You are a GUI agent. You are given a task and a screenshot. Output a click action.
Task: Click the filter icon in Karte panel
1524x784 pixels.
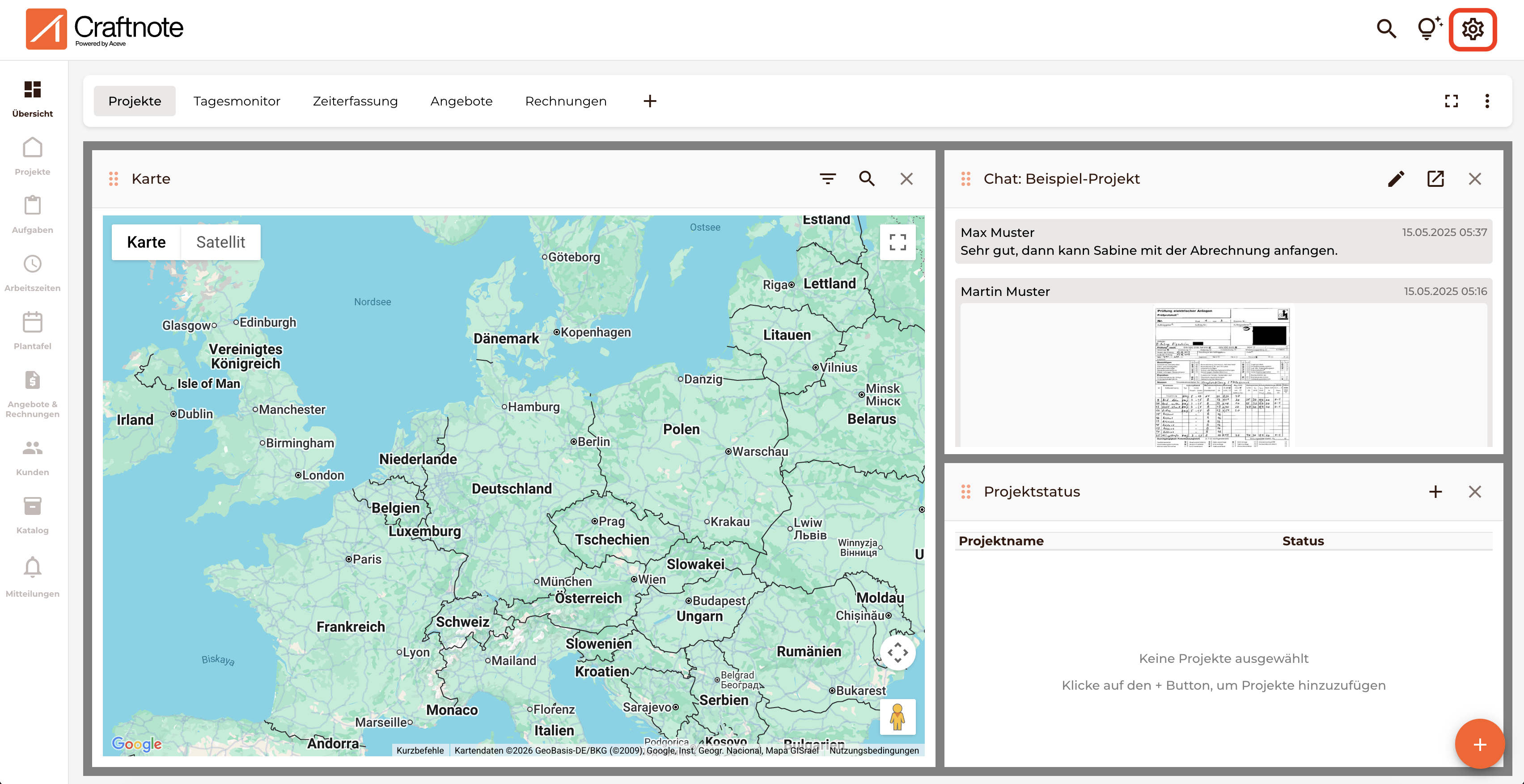pos(828,178)
